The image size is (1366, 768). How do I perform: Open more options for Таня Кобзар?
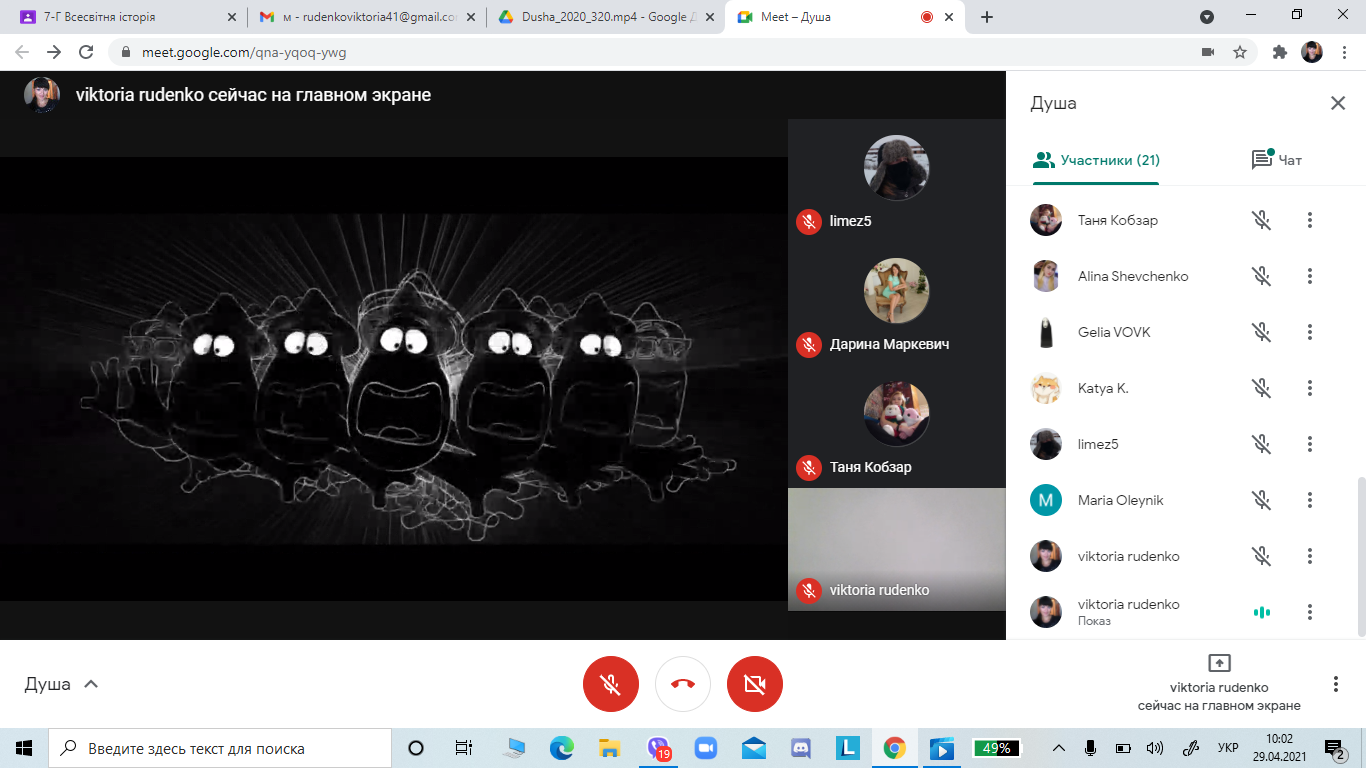pos(1310,220)
